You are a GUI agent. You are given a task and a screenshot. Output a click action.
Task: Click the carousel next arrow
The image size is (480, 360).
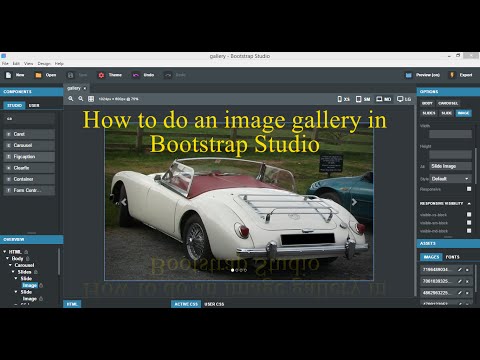click(x=354, y=202)
